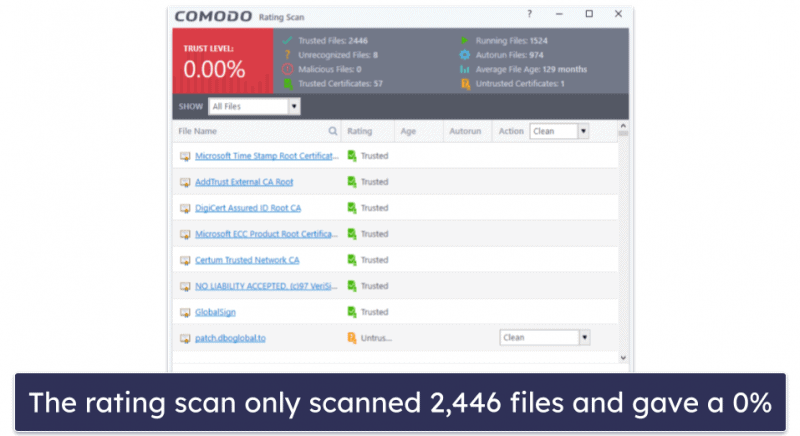This screenshot has height=436, width=800.
Task: Click the Untrusted Certificates orange icon
Action: [x=465, y=84]
